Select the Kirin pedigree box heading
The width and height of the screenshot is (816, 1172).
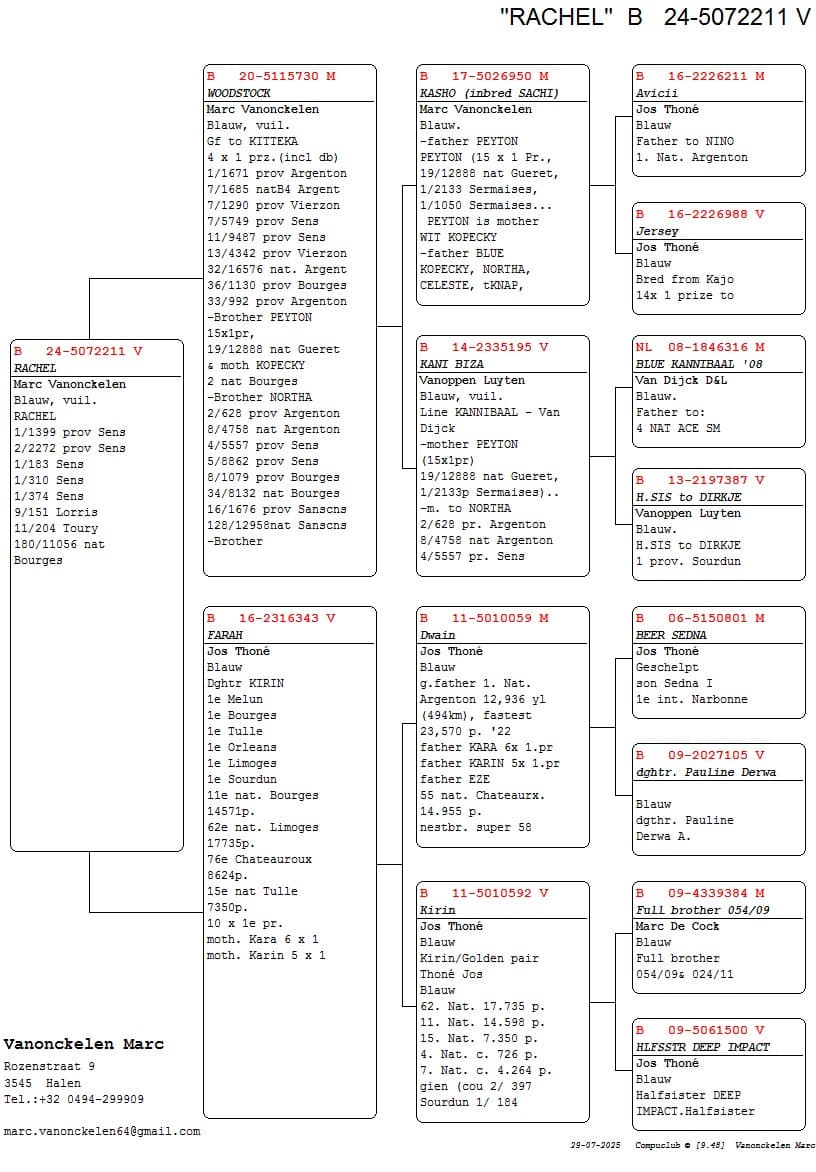click(438, 910)
